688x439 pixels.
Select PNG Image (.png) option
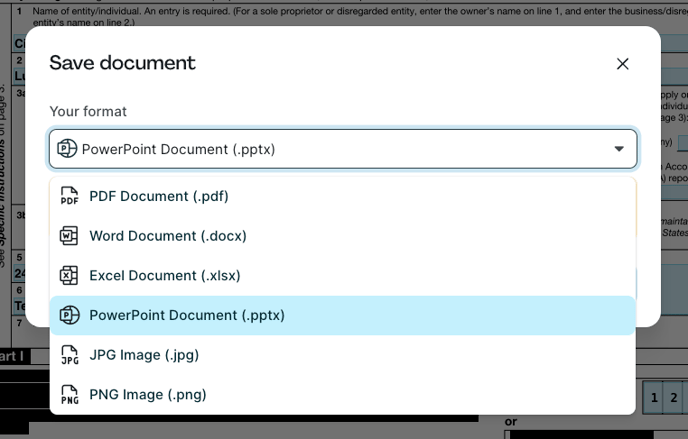click(x=343, y=394)
